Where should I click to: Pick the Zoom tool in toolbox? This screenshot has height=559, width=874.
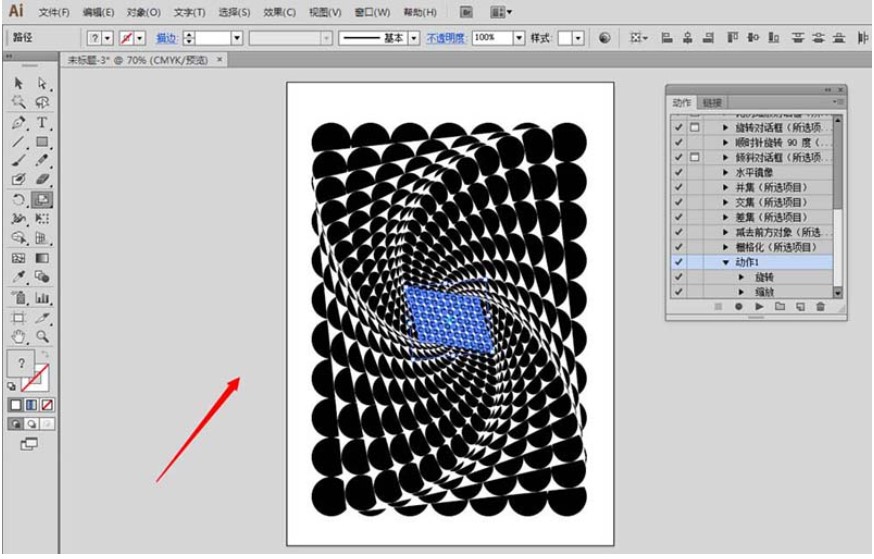[42, 337]
